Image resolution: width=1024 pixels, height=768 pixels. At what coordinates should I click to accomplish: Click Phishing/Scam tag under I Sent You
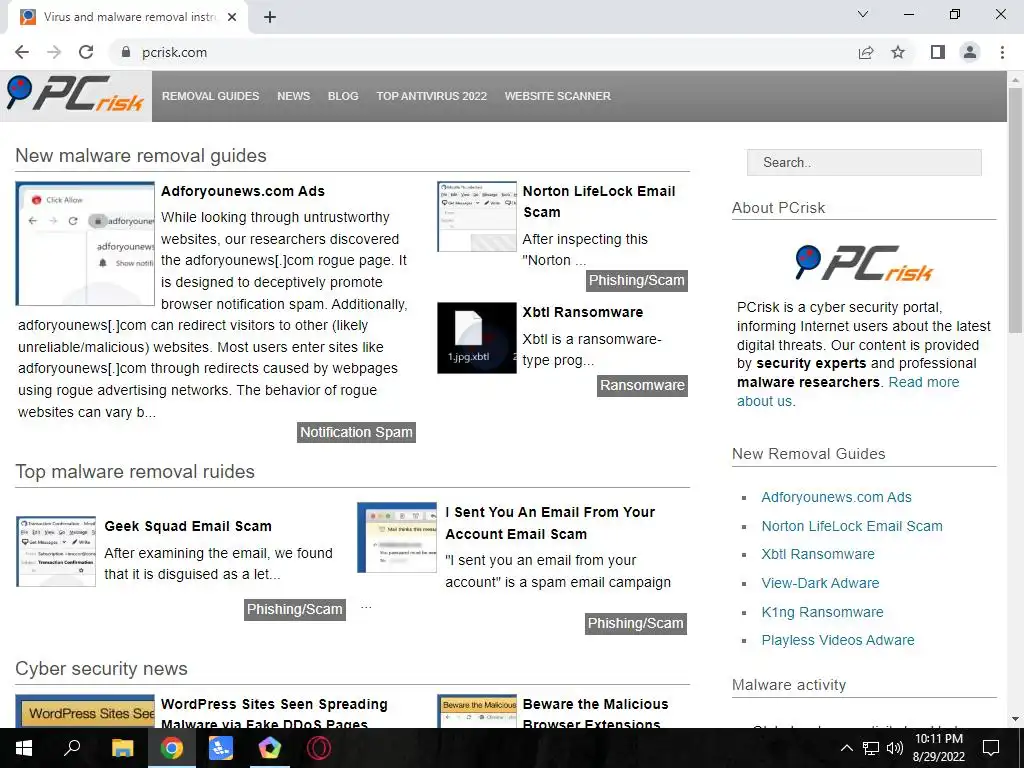coord(635,624)
